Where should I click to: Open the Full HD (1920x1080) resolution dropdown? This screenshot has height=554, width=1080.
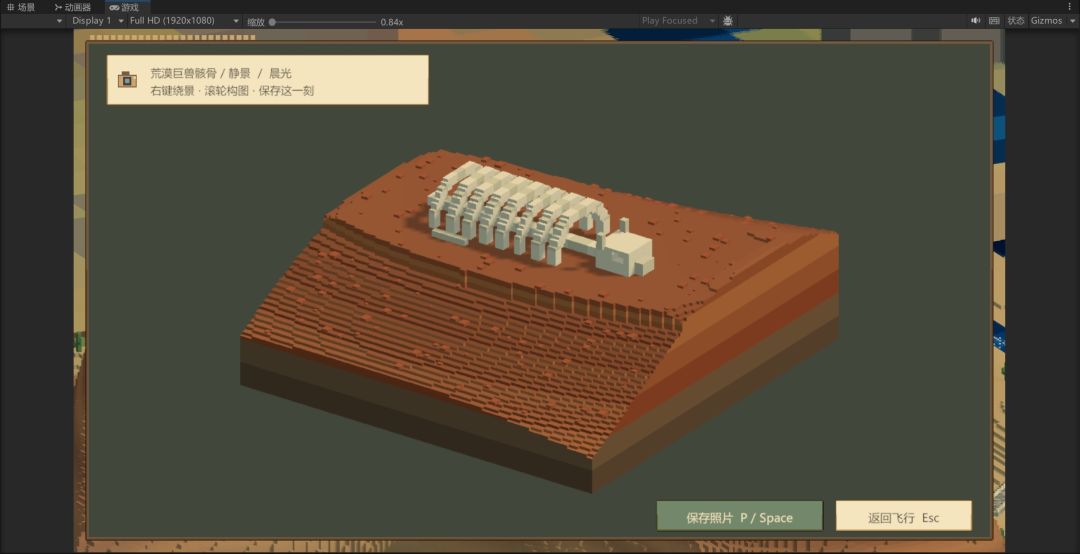184,21
